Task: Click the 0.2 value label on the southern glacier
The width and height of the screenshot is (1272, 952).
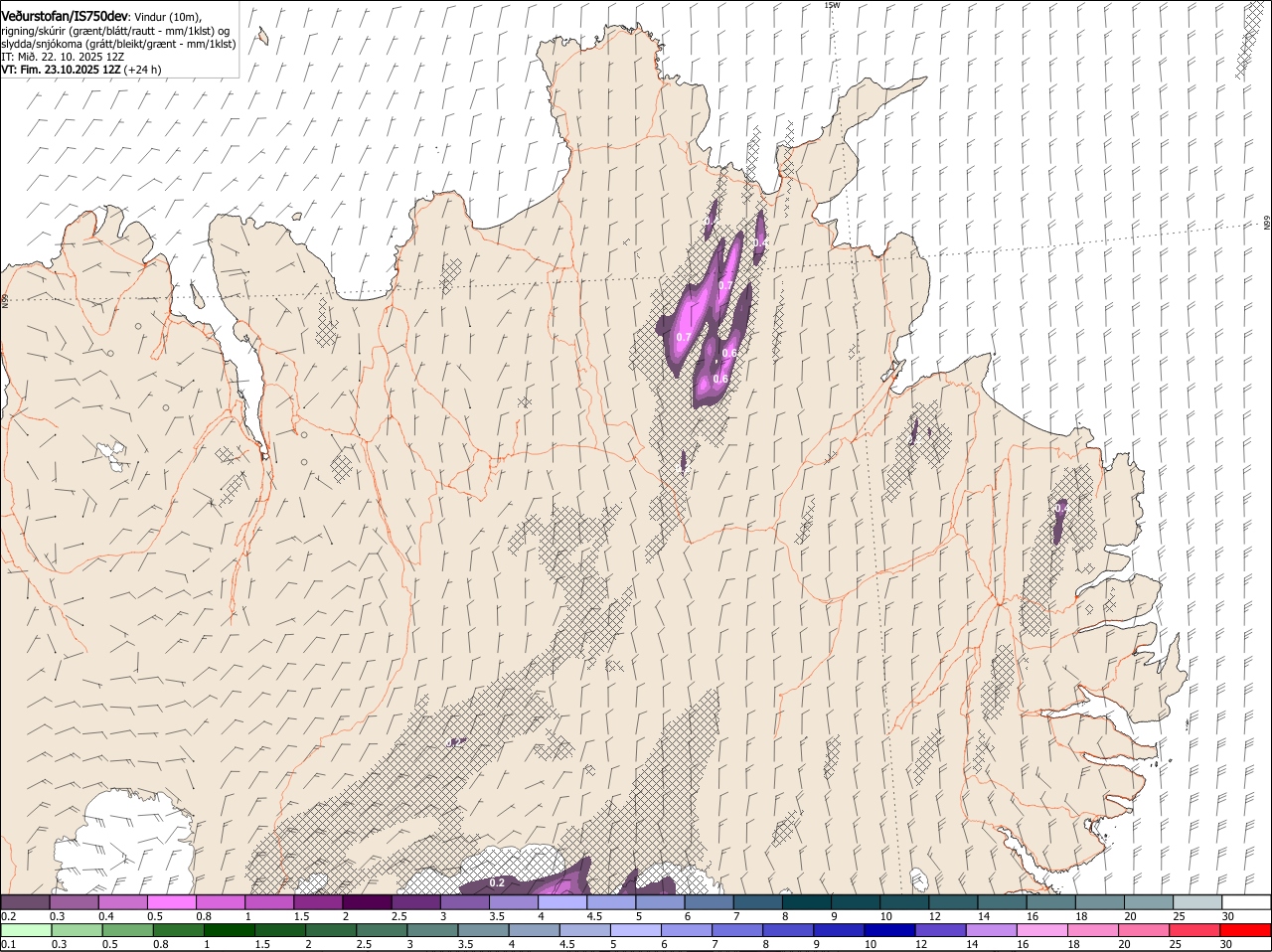Action: [x=498, y=882]
